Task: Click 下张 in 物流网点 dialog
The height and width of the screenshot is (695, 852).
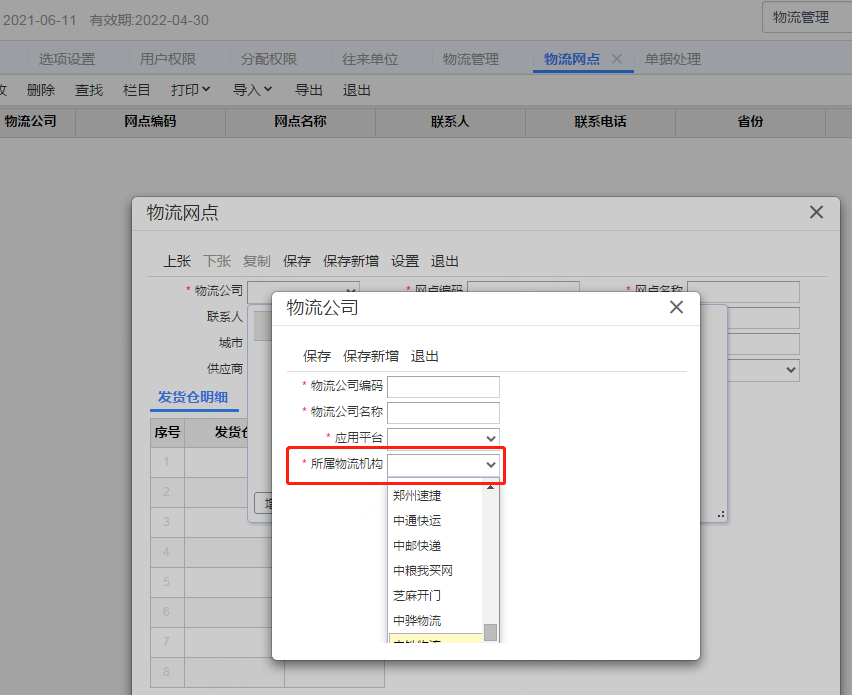Action: 217,261
